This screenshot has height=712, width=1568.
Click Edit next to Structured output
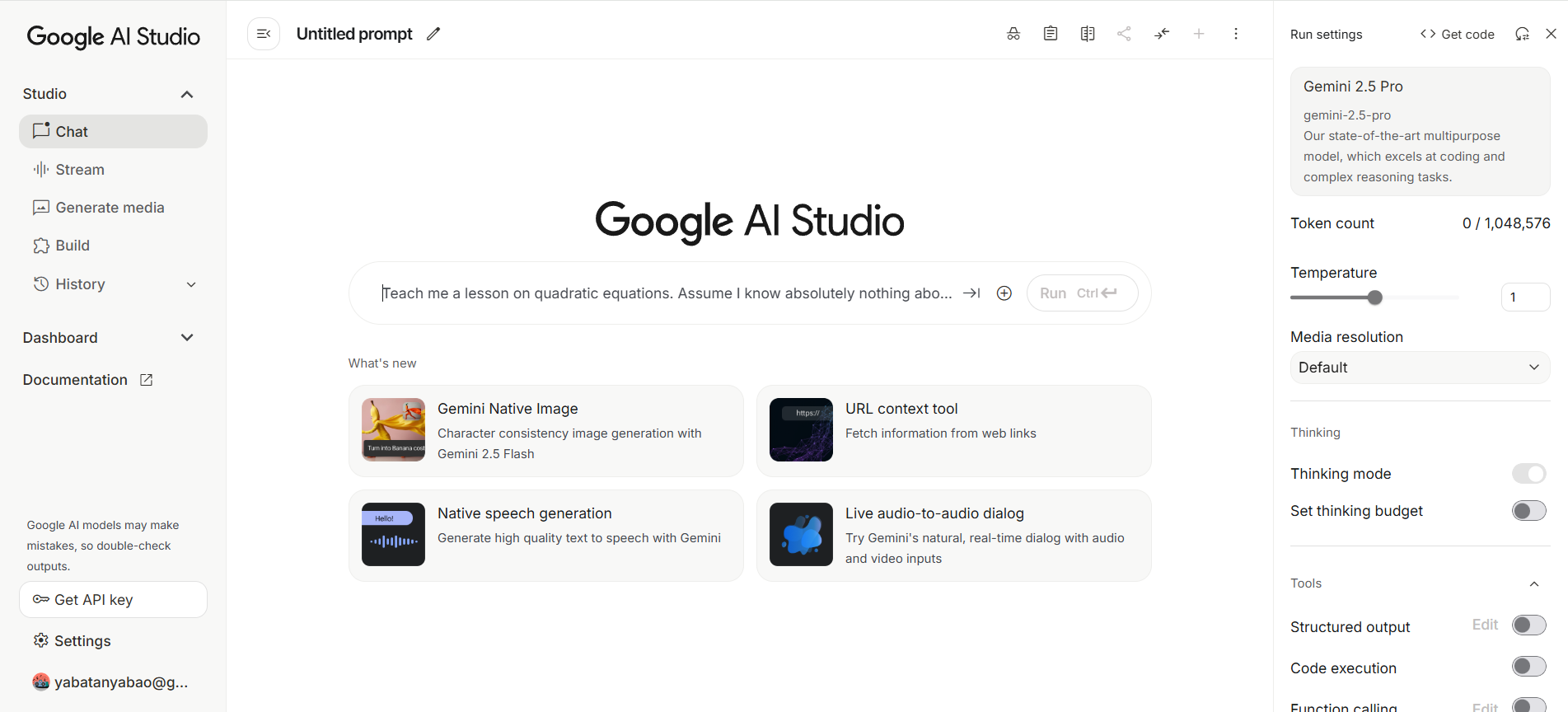(x=1485, y=625)
